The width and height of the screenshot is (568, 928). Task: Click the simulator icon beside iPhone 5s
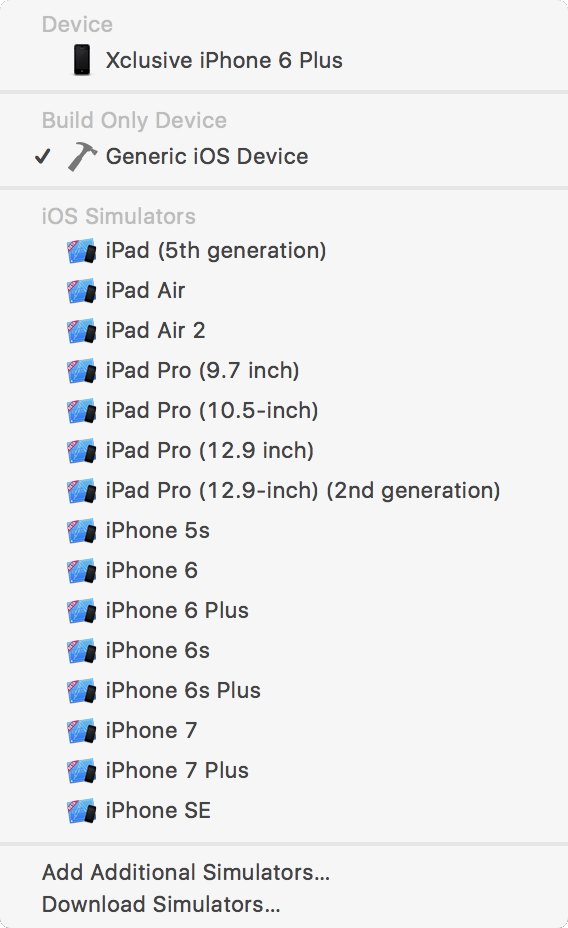tap(82, 531)
